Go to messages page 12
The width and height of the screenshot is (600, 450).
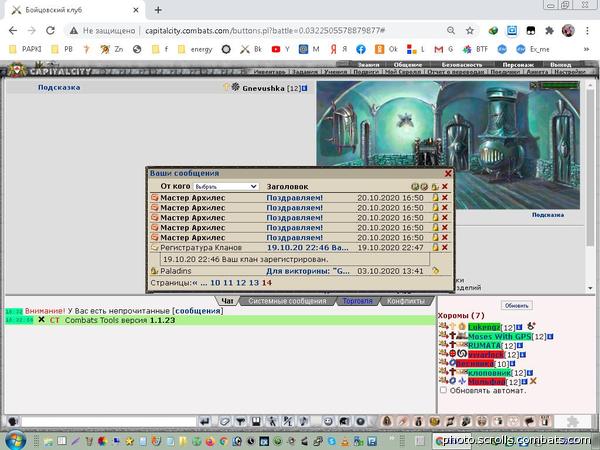[x=241, y=283]
